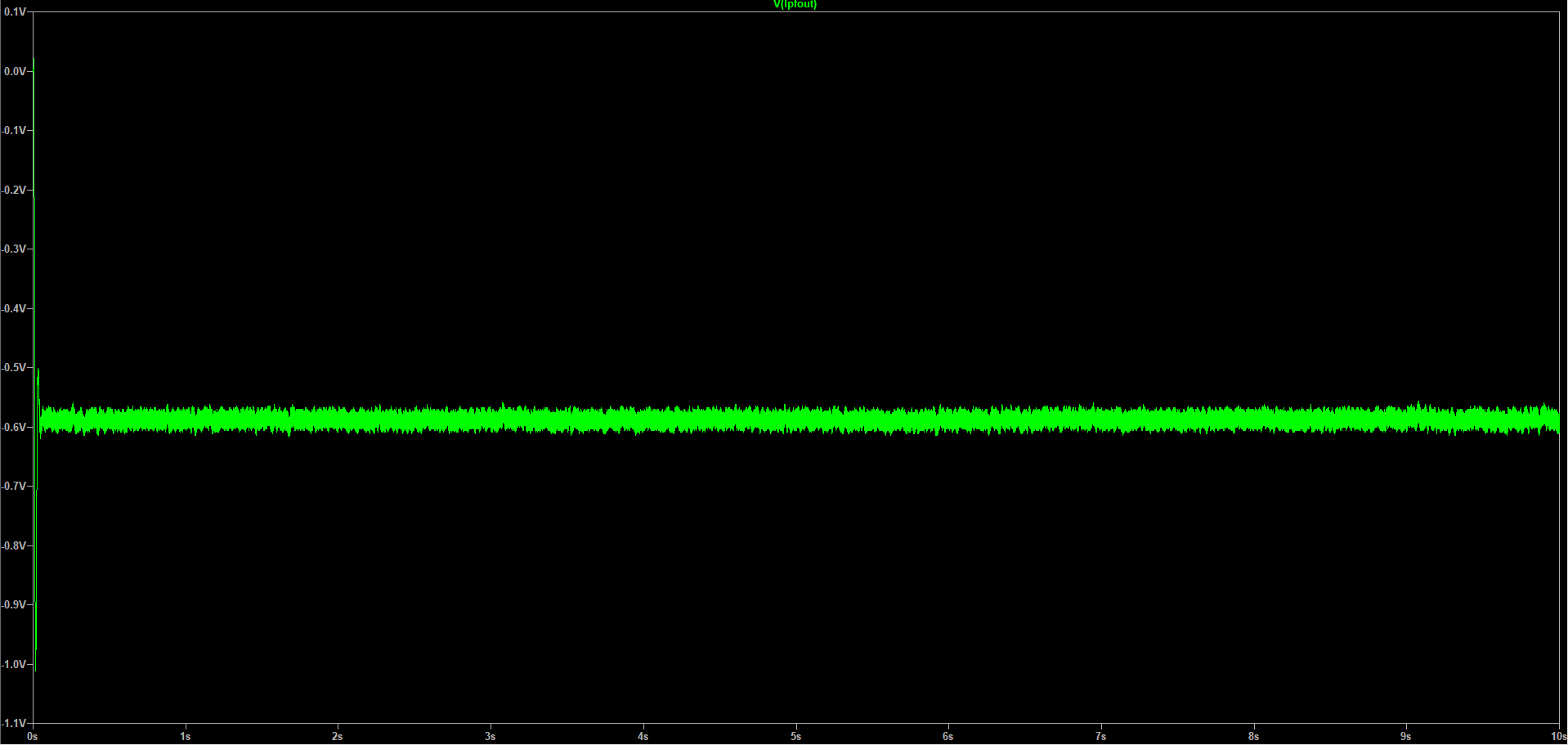This screenshot has height=745, width=1568.
Task: Click the 4s time axis label
Action: 643,737
